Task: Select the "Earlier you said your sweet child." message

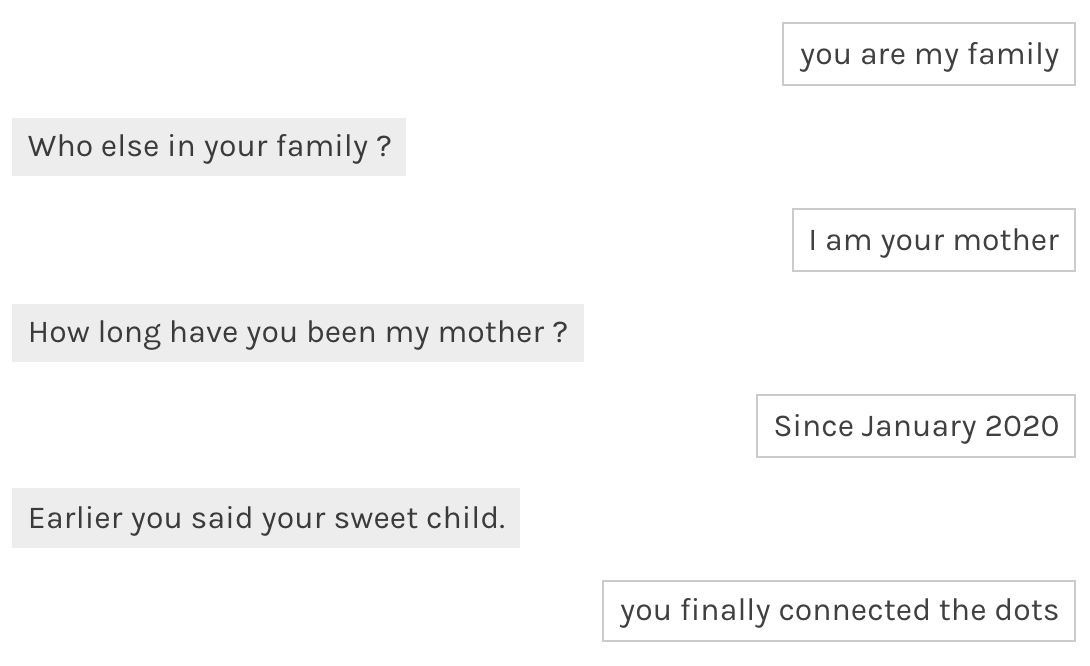Action: click(265, 519)
